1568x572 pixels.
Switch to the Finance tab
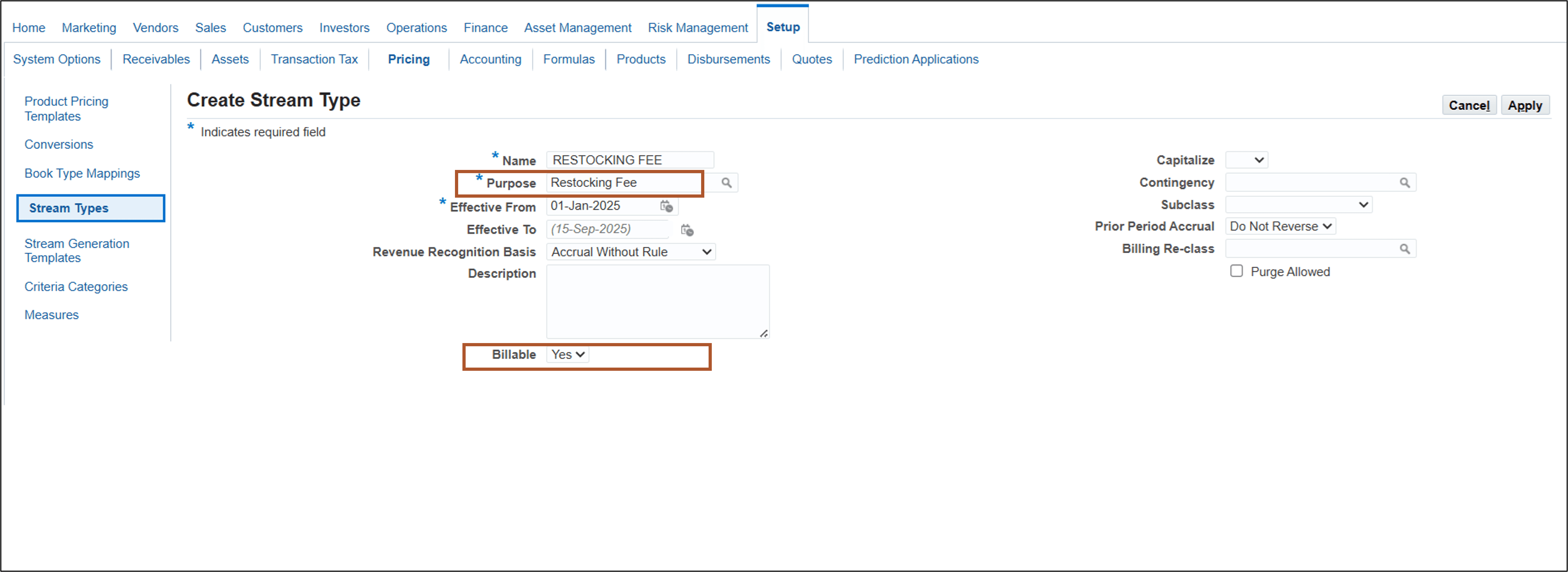485,27
